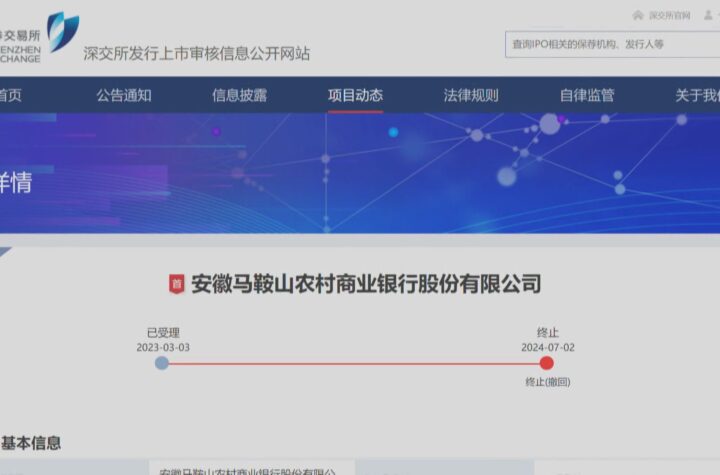Viewport: 720px width, 475px height.
Task: Open the 法律规则 menu item
Action: 471,96
